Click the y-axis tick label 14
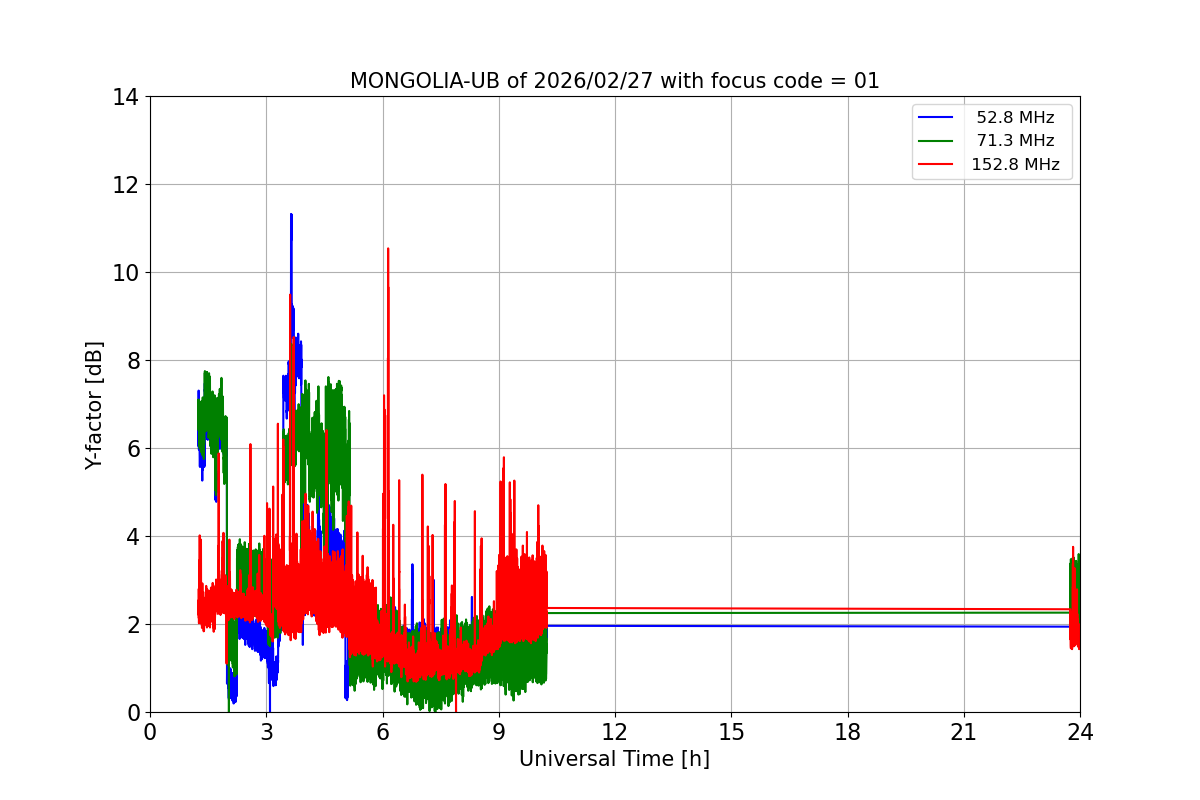Viewport: 1200px width, 800px height. pyautogui.click(x=126, y=97)
